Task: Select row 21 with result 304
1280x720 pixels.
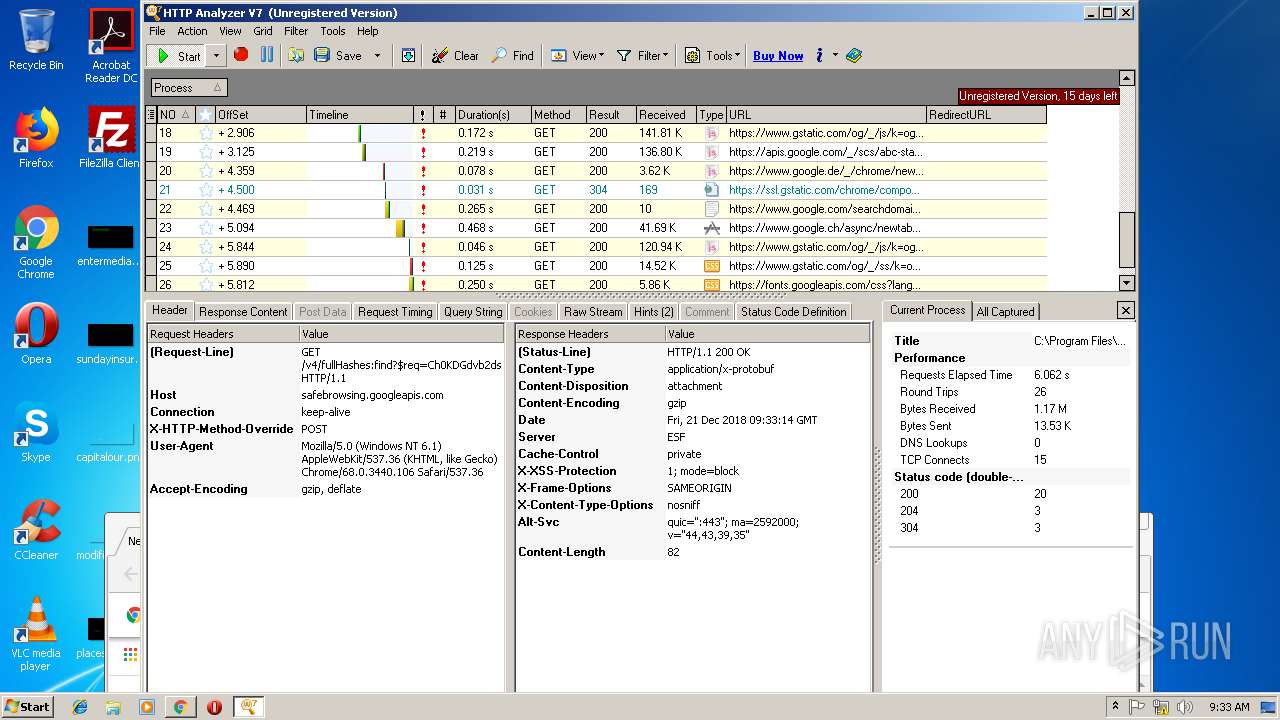Action: click(596, 190)
